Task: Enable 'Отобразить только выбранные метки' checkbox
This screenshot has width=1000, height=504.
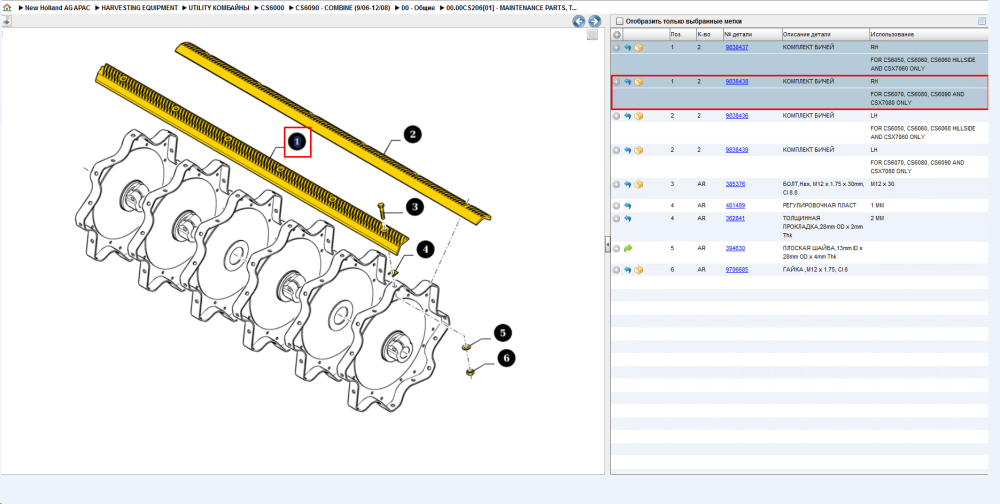Action: [619, 21]
